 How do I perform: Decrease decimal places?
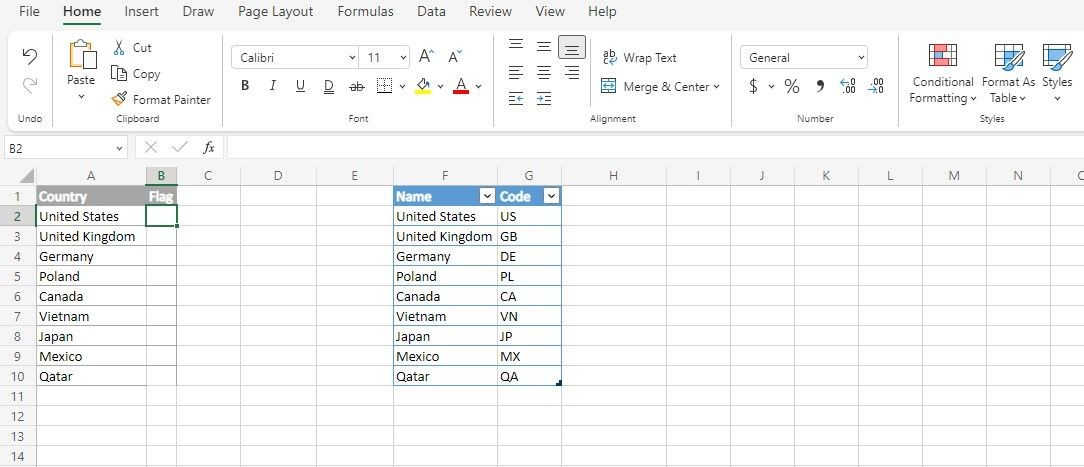click(876, 86)
